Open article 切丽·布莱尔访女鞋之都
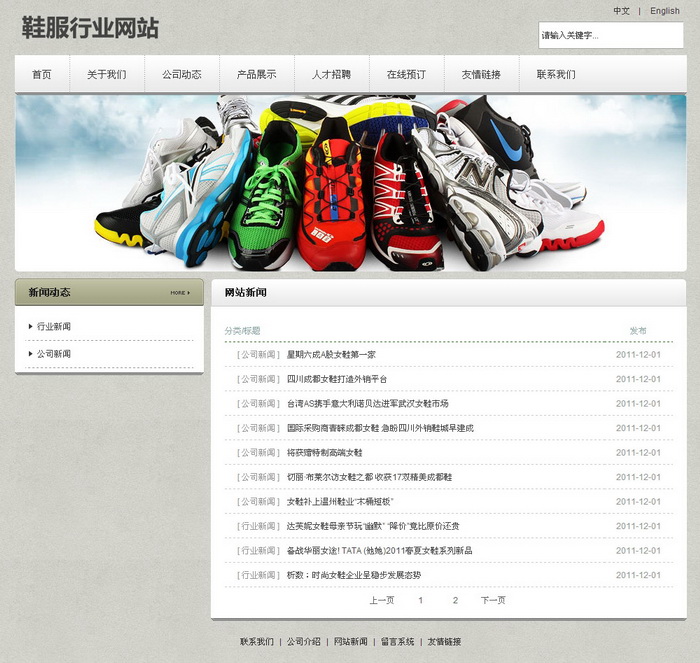 (369, 477)
